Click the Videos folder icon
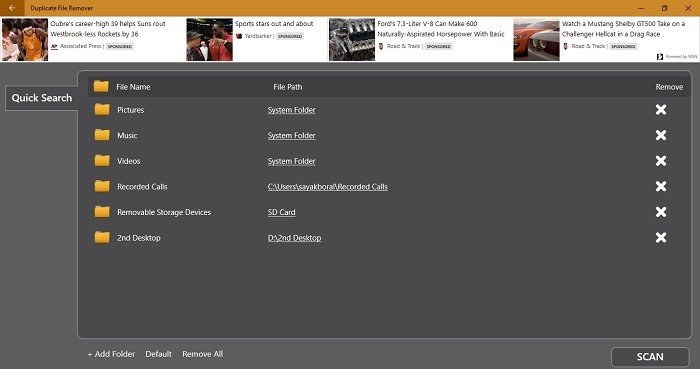 102,161
